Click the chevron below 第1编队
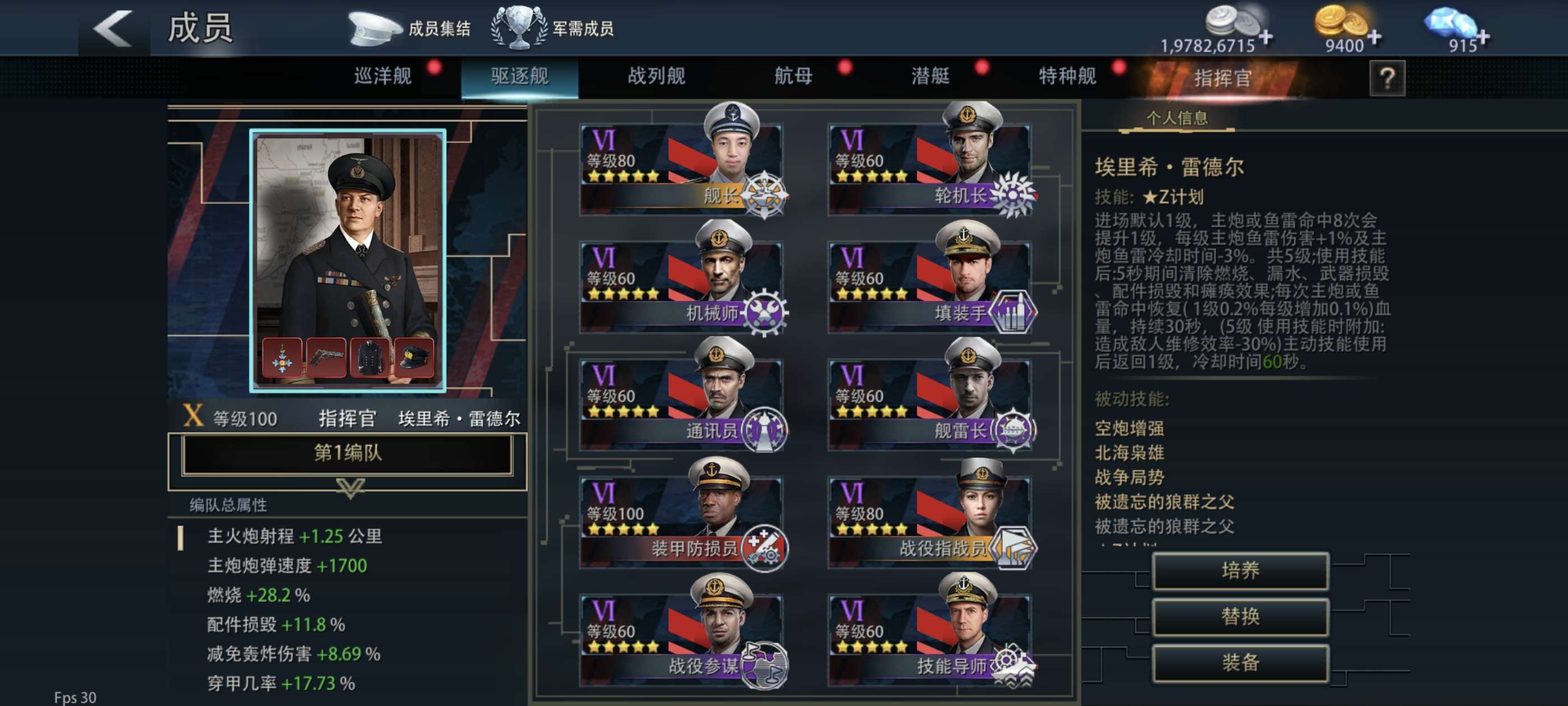The image size is (1568, 706). pyautogui.click(x=350, y=487)
